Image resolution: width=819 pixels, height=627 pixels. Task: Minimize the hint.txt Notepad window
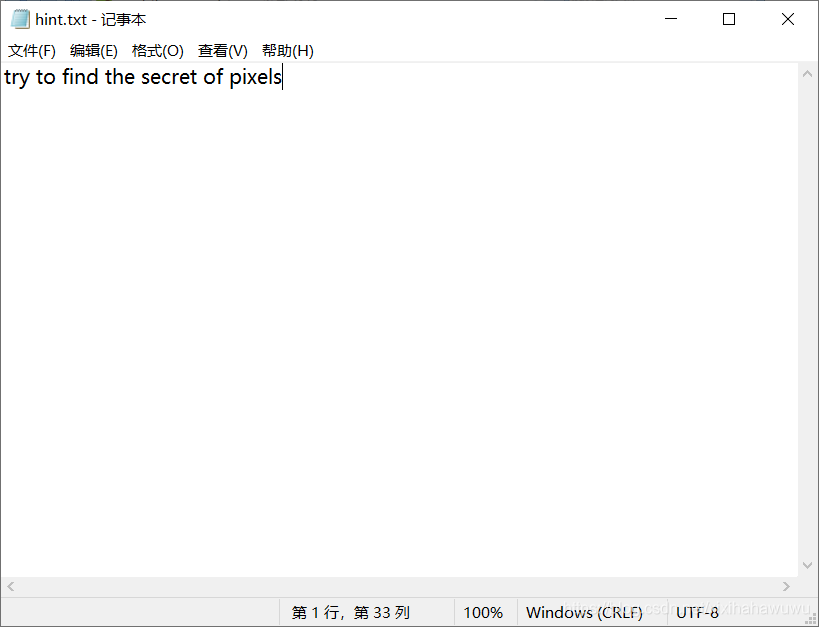(671, 19)
